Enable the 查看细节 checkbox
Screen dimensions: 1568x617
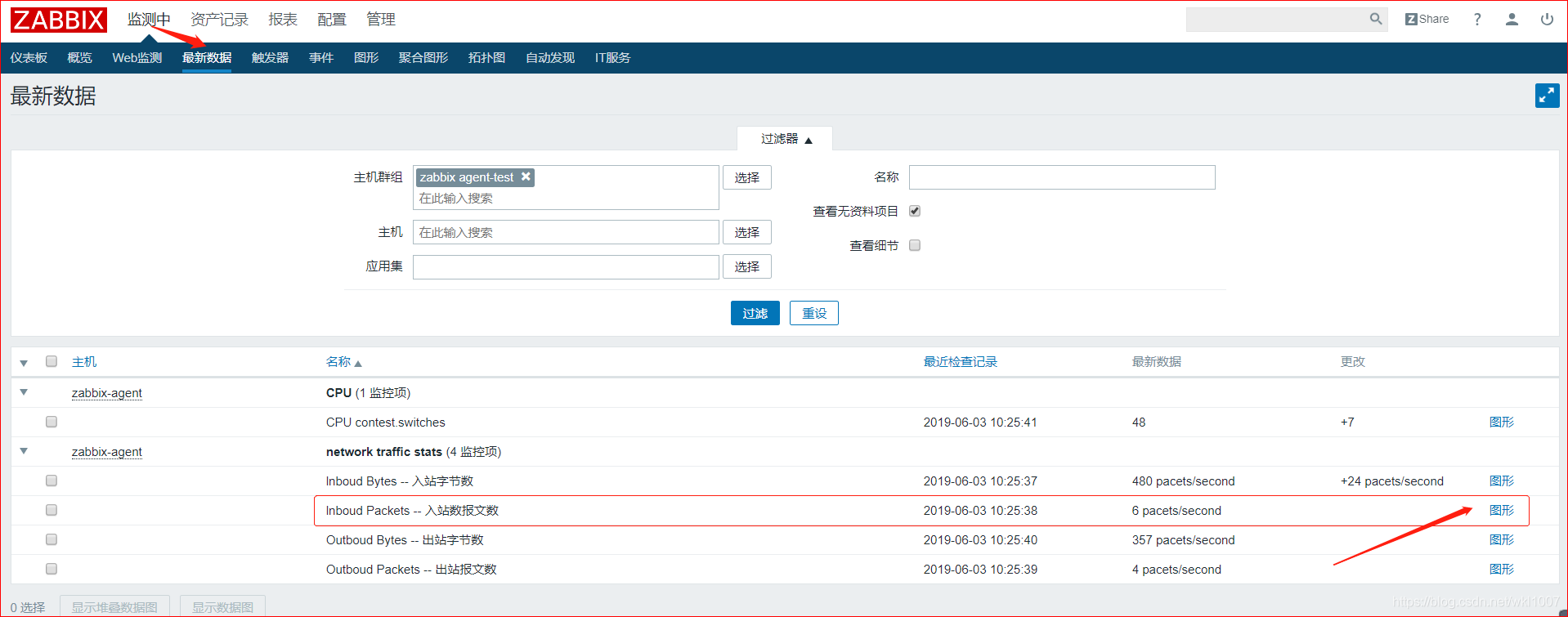pos(915,245)
